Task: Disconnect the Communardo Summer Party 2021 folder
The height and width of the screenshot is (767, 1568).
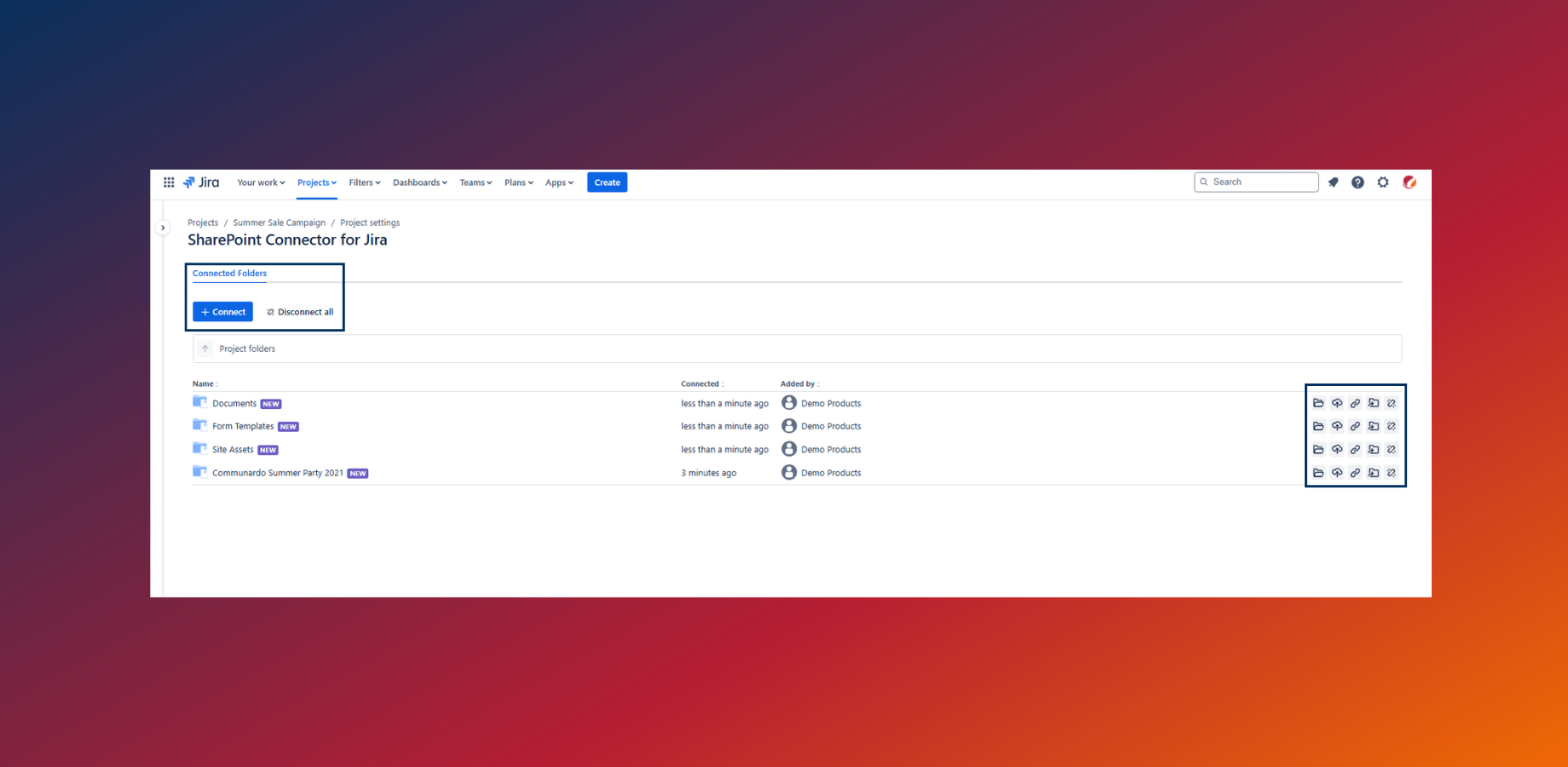Action: point(1392,472)
